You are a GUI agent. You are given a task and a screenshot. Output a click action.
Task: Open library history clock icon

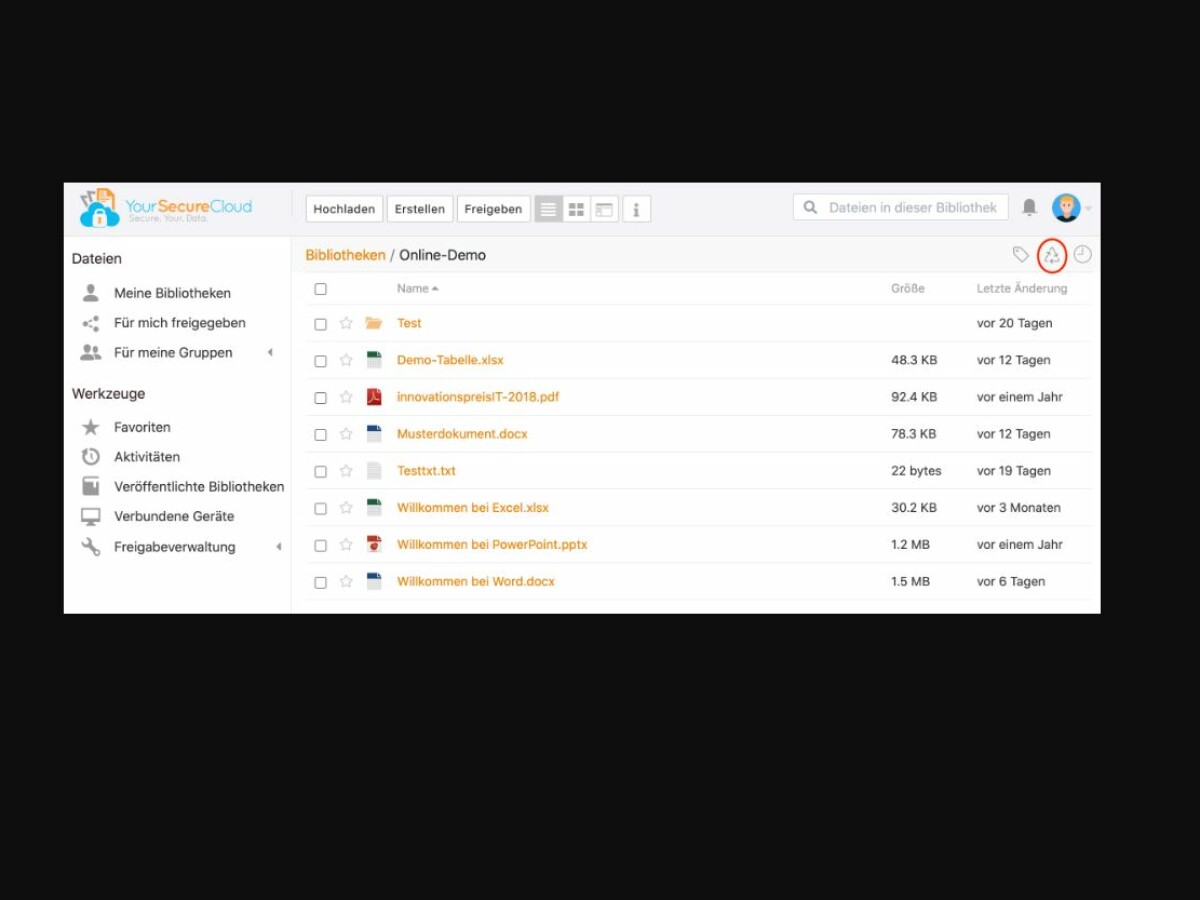point(1082,255)
